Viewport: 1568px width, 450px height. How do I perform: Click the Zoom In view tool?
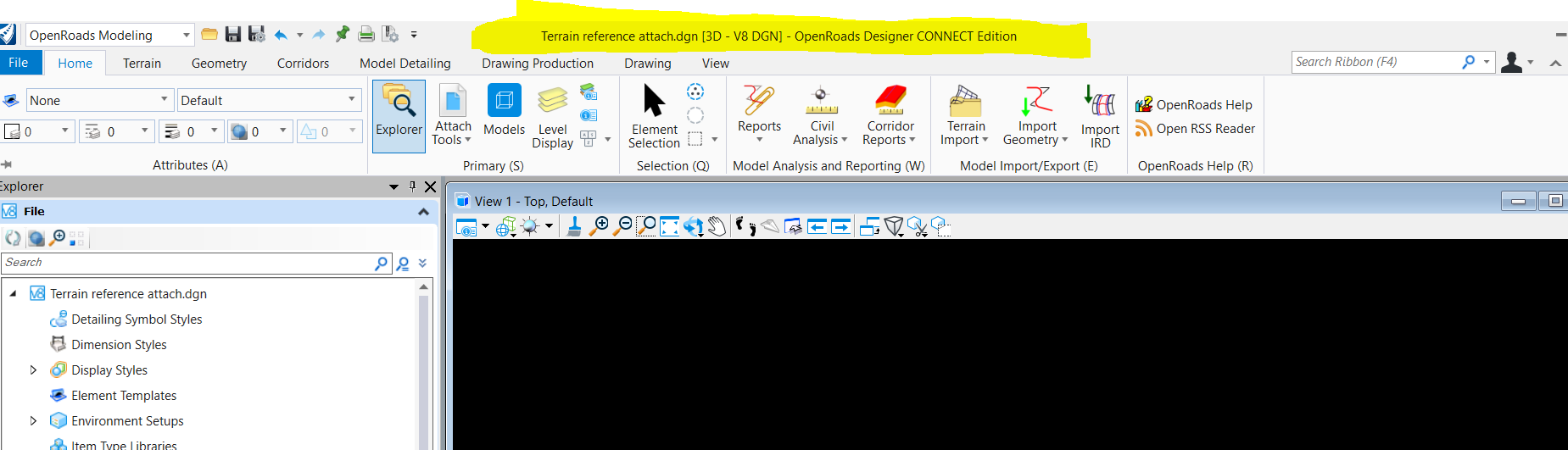599,226
